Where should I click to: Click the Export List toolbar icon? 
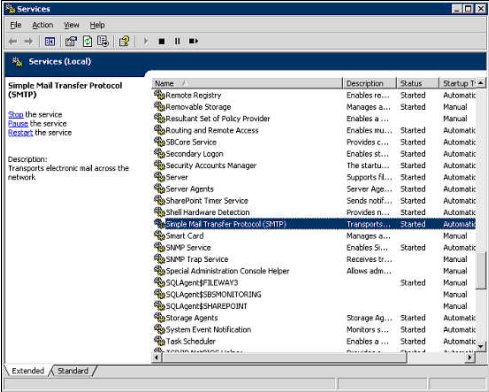103,41
